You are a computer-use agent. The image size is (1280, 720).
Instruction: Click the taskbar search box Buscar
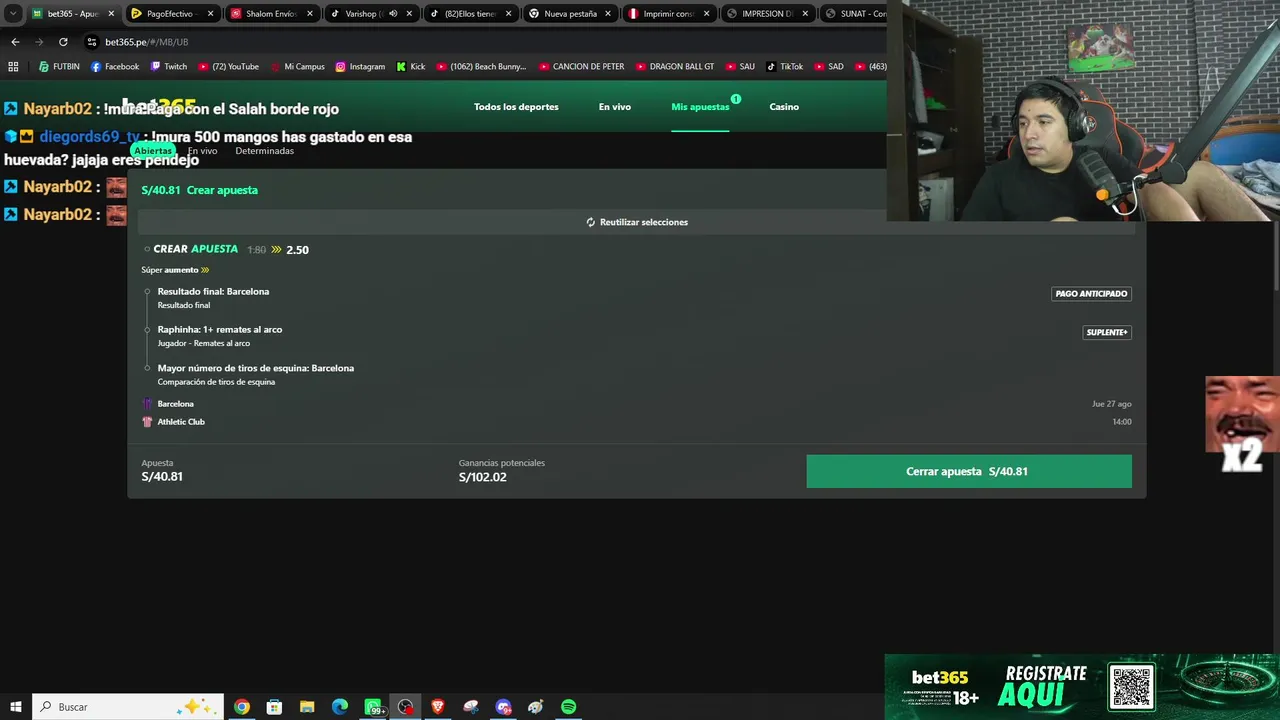[130, 707]
